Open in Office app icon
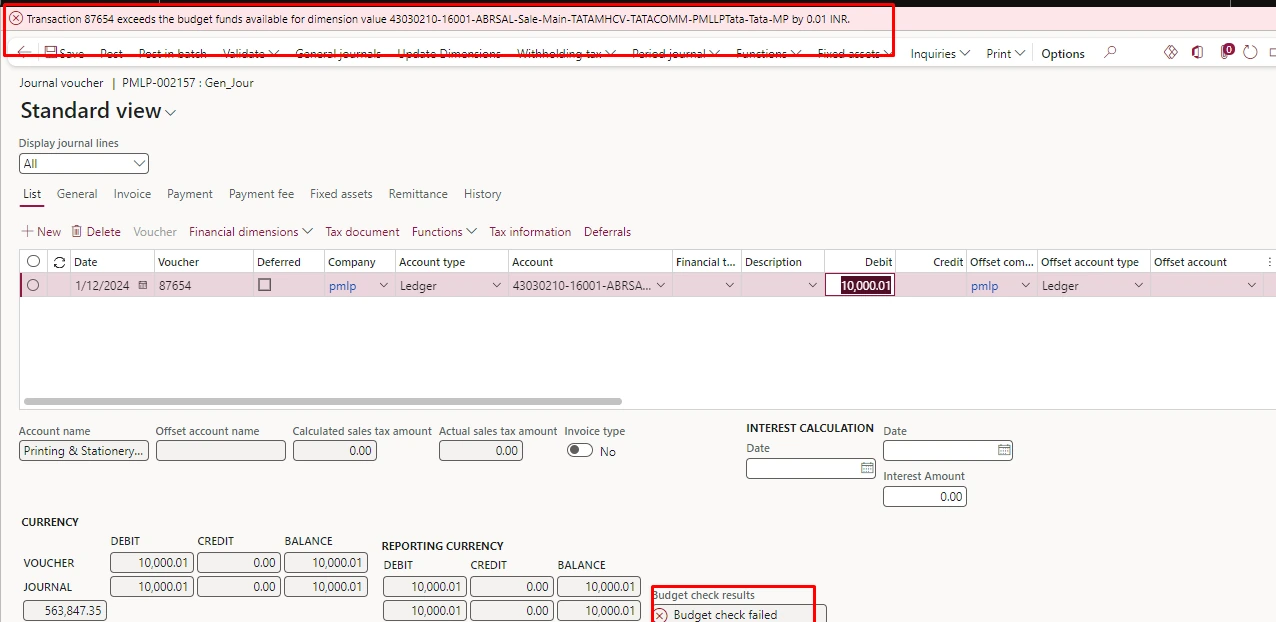The image size is (1276, 622). coord(1197,53)
